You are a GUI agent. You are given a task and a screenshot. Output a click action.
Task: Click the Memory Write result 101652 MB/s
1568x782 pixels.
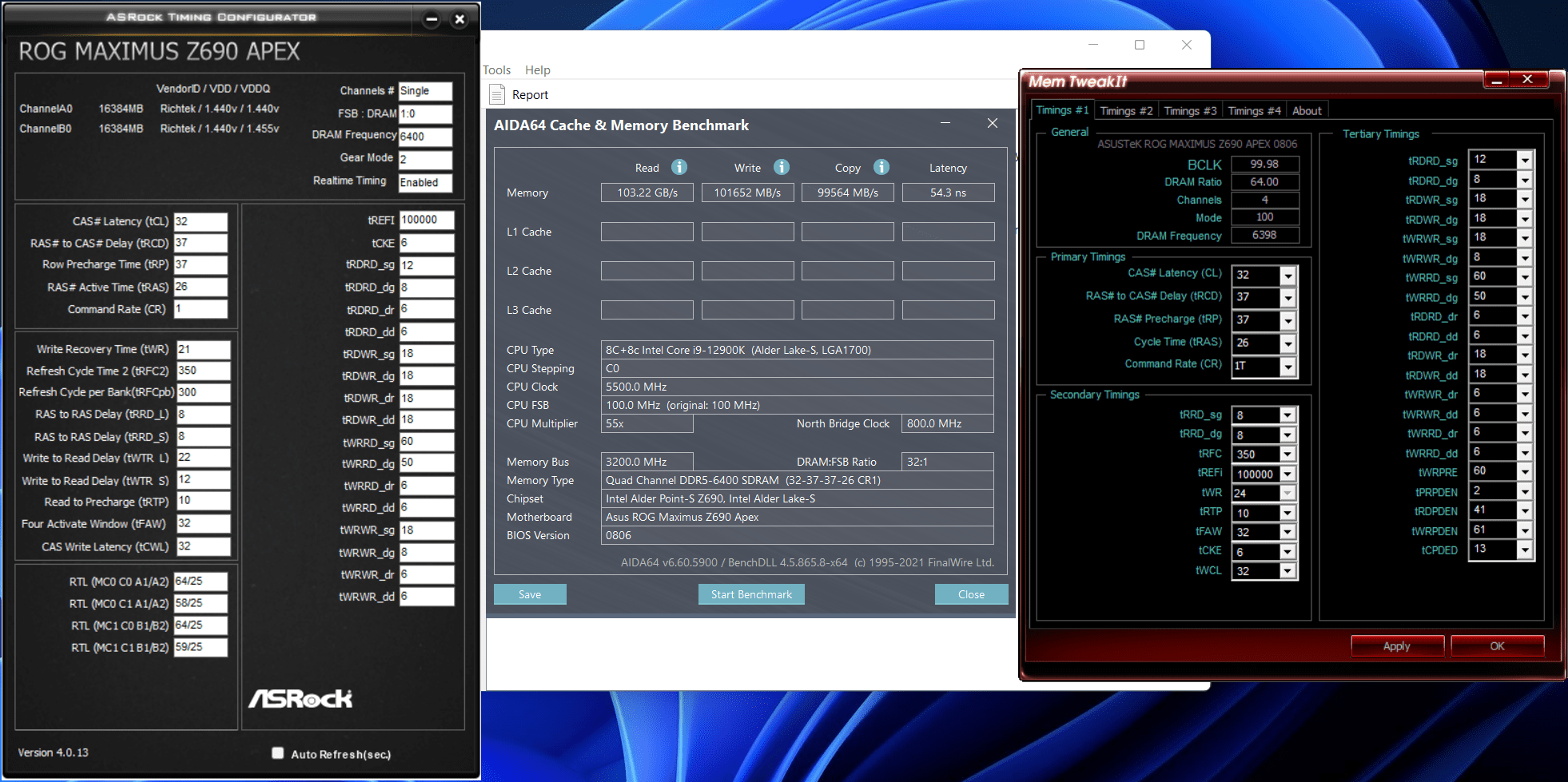pyautogui.click(x=747, y=193)
